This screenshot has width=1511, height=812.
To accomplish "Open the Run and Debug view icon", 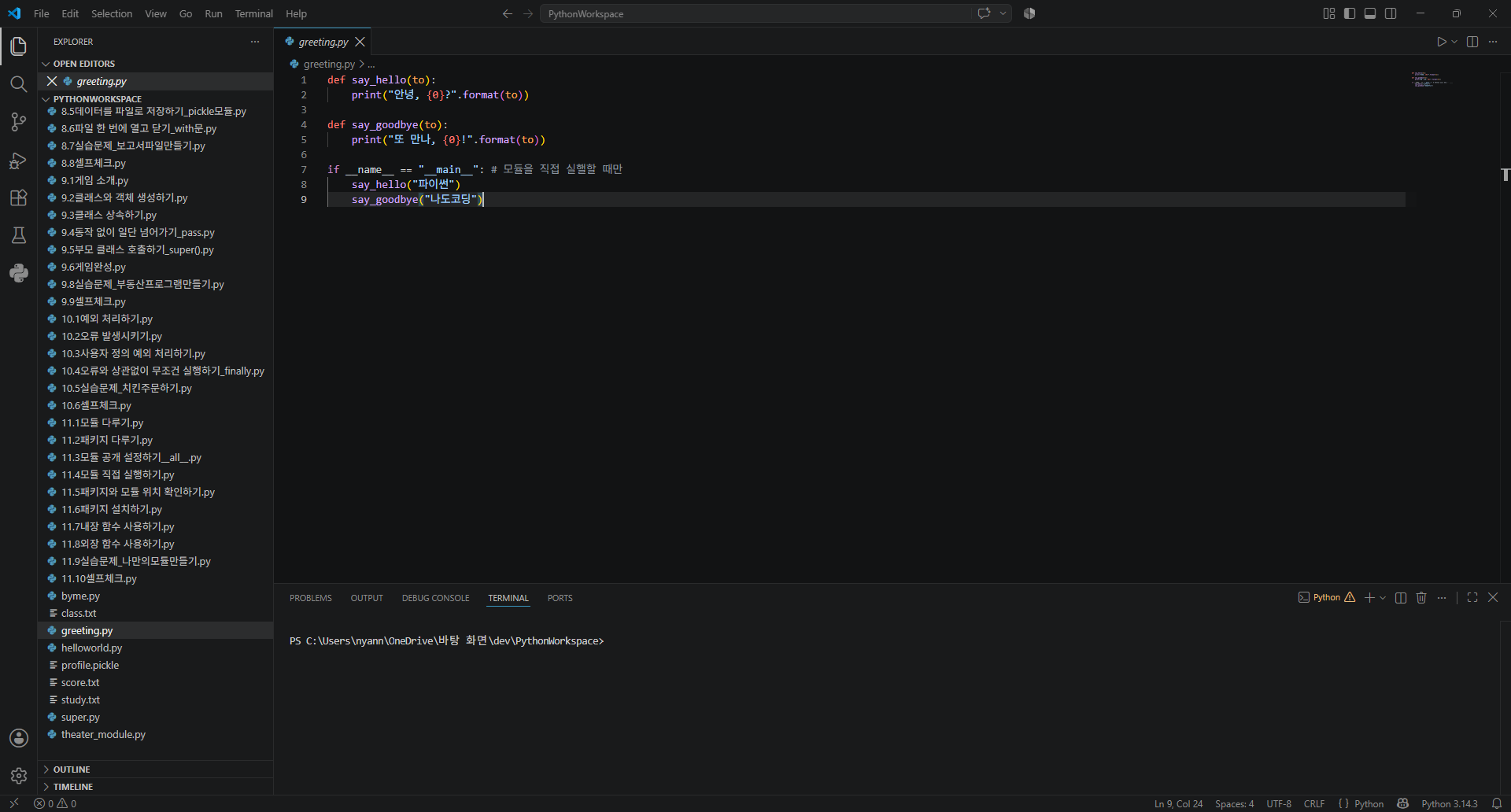I will (19, 160).
